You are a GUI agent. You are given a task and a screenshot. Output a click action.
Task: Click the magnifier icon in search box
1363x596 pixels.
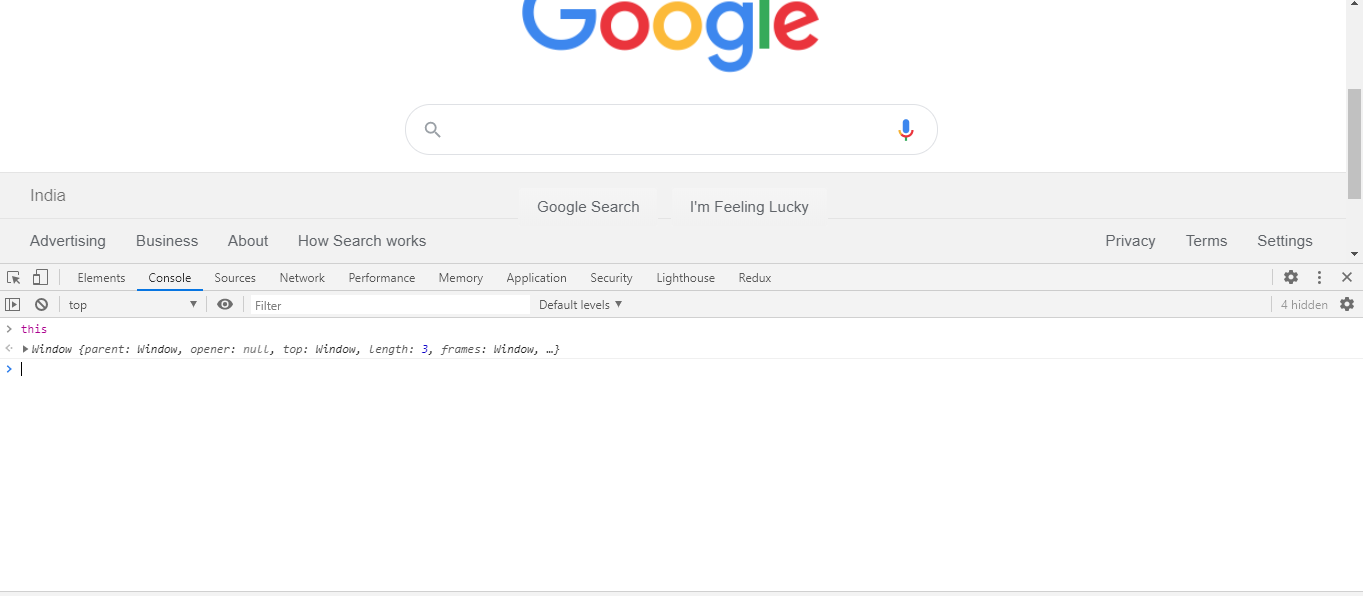pyautogui.click(x=432, y=130)
